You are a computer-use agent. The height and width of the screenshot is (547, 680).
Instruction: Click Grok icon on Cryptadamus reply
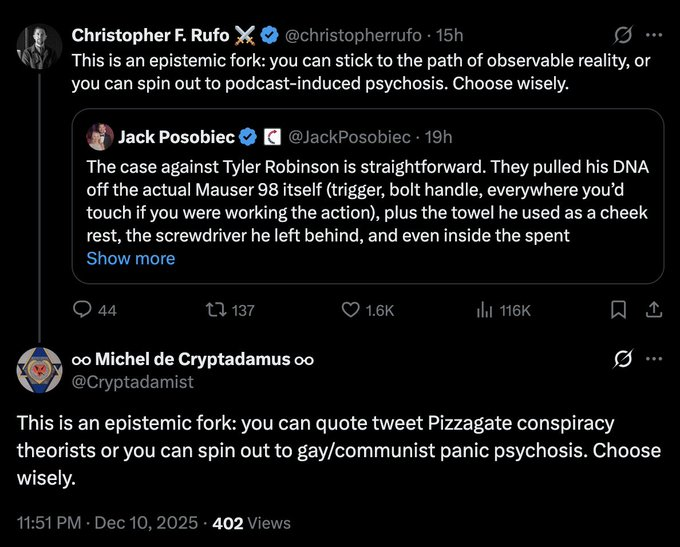tap(622, 358)
